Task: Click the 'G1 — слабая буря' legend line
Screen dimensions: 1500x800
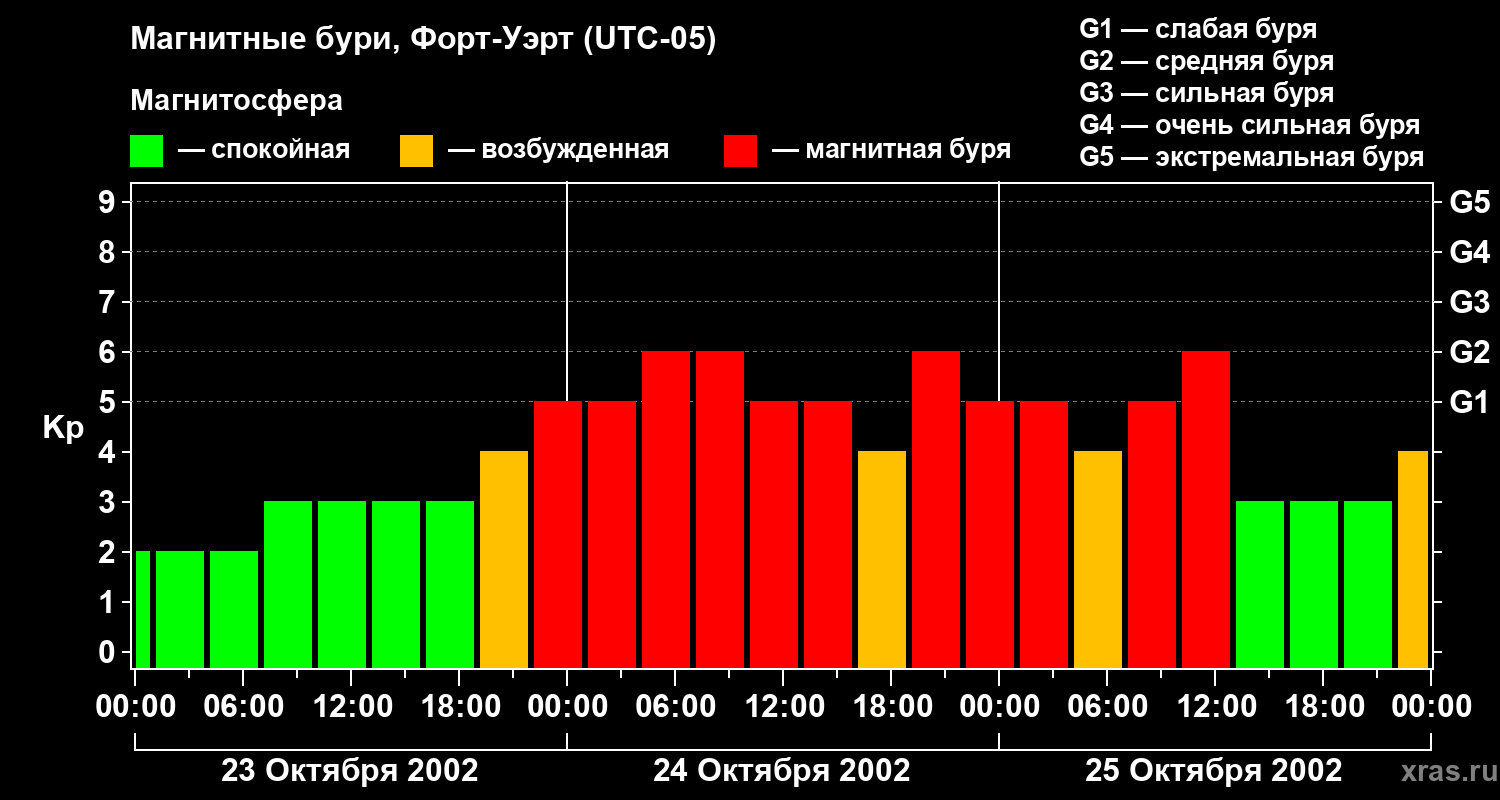Action: click(x=1198, y=29)
